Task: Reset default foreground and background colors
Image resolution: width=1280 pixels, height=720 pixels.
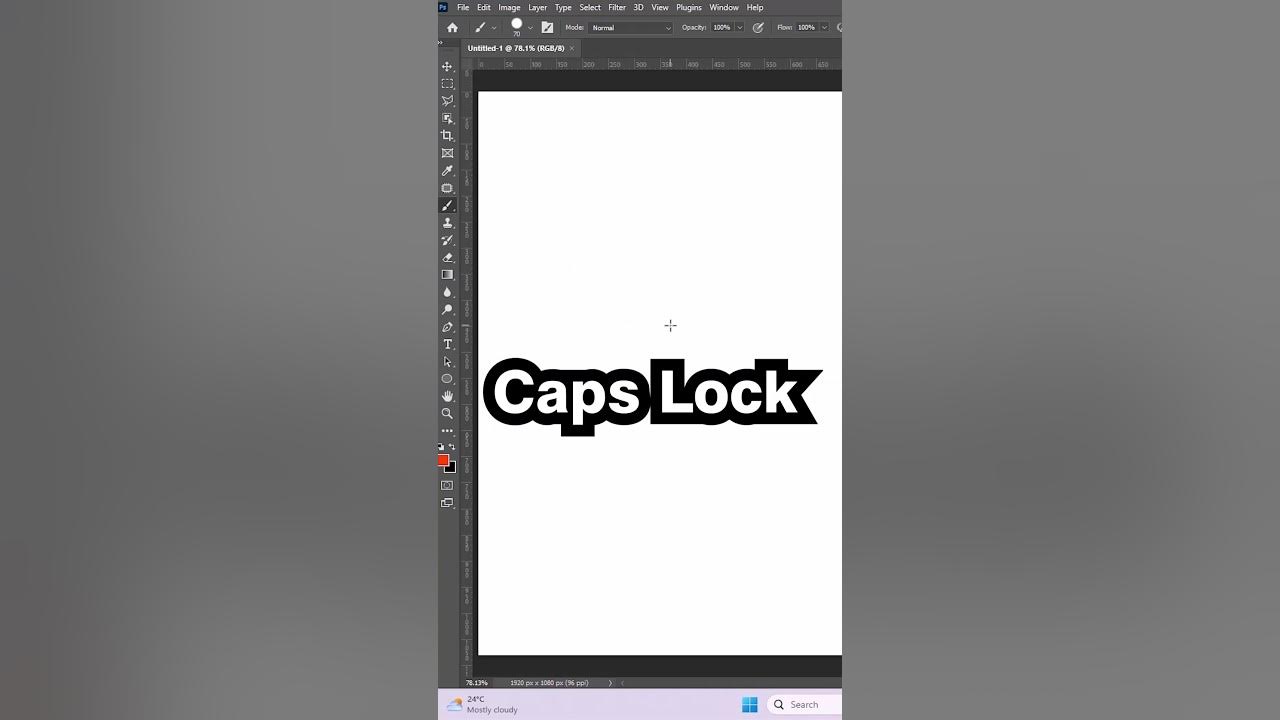Action: click(441, 447)
